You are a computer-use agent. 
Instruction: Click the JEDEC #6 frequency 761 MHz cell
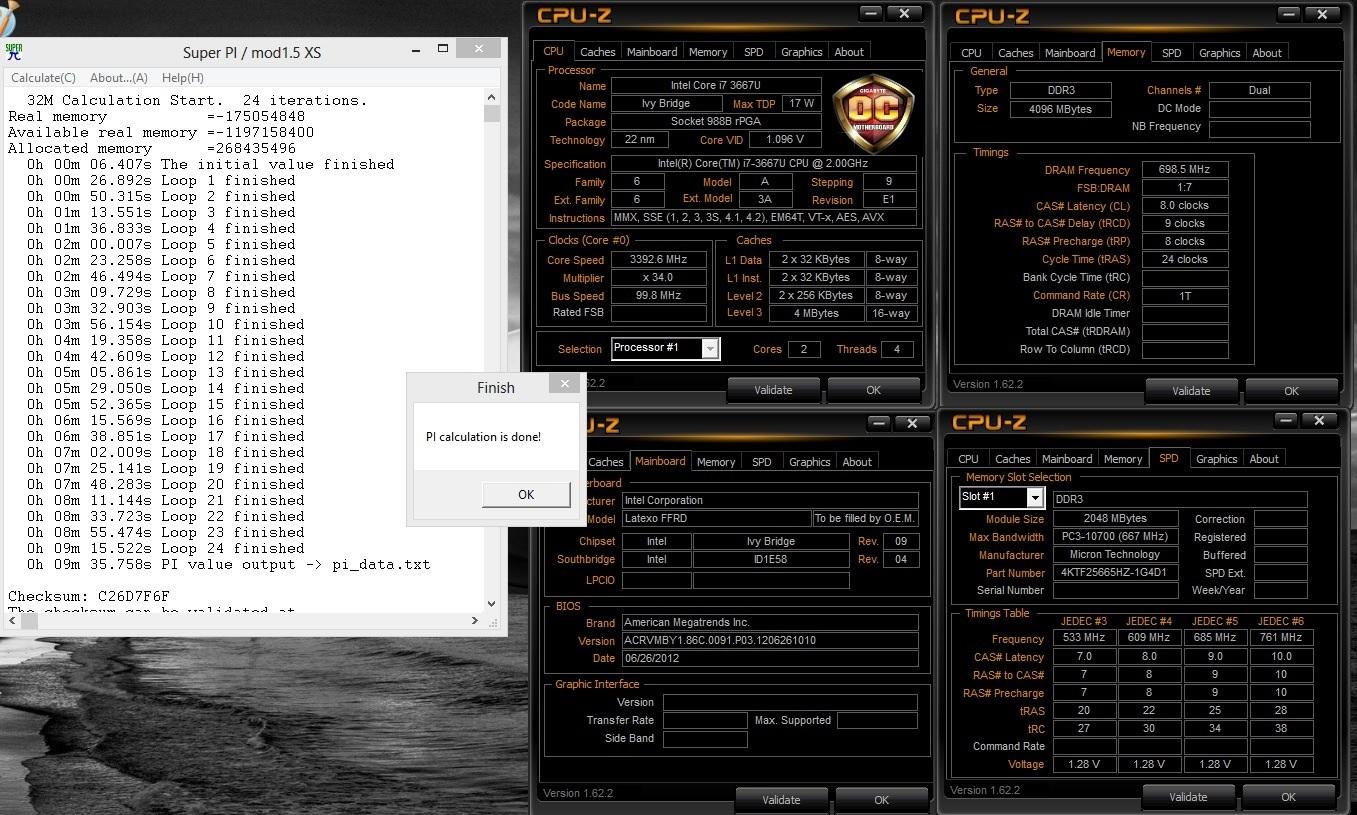click(1281, 638)
